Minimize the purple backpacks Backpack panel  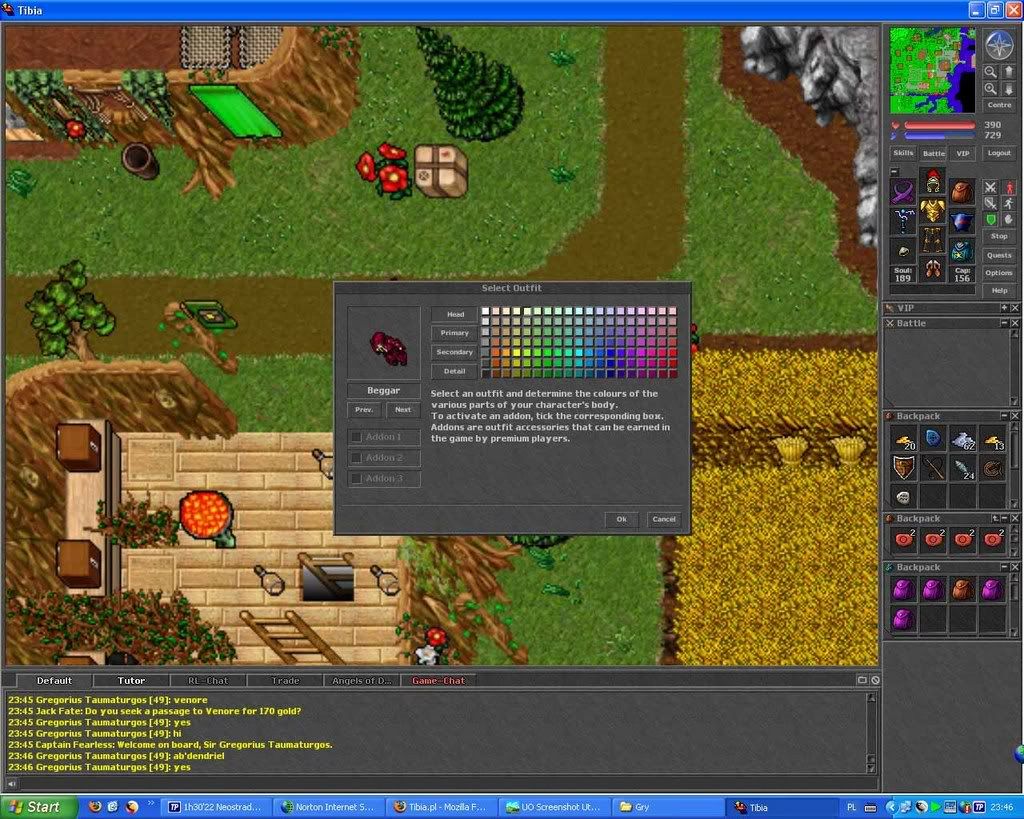point(1004,568)
